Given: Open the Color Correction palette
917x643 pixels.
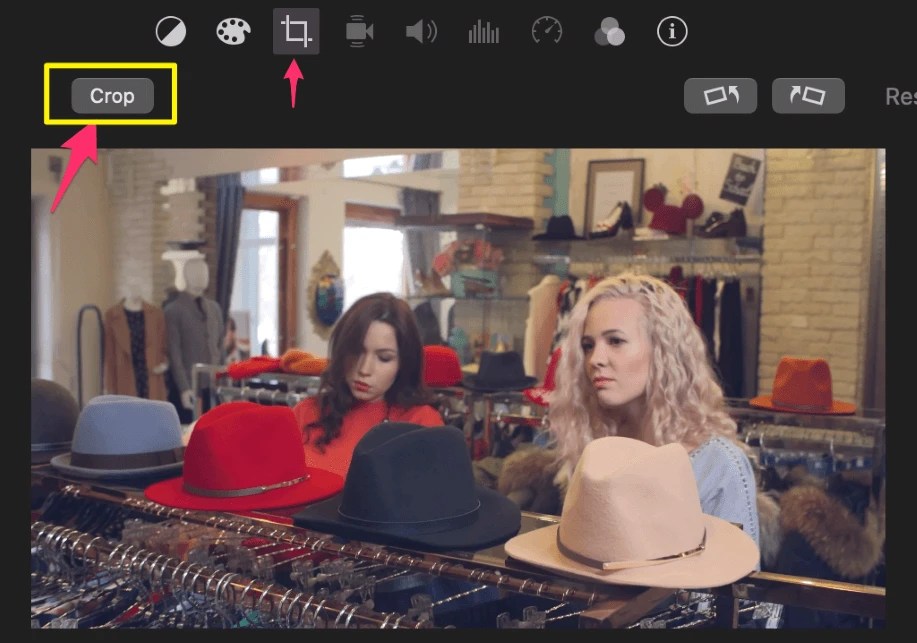Looking at the screenshot, I should coord(232,31).
